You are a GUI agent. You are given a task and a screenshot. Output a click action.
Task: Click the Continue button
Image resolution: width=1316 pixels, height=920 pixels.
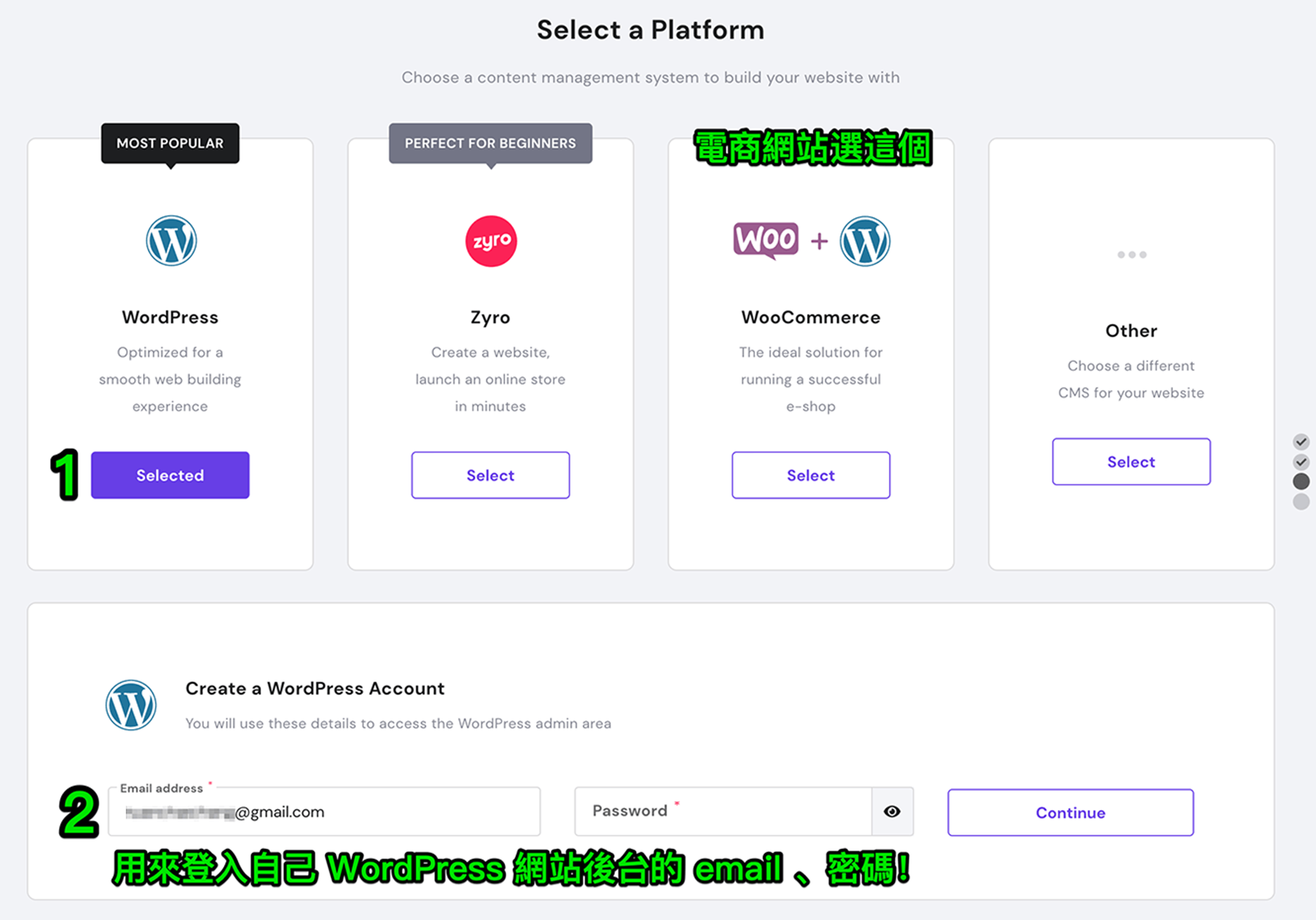(1070, 813)
